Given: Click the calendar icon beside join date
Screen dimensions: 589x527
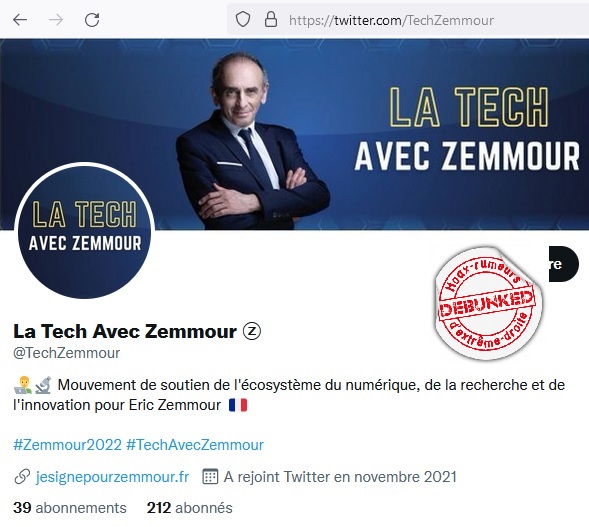Looking at the screenshot, I should (x=210, y=476).
